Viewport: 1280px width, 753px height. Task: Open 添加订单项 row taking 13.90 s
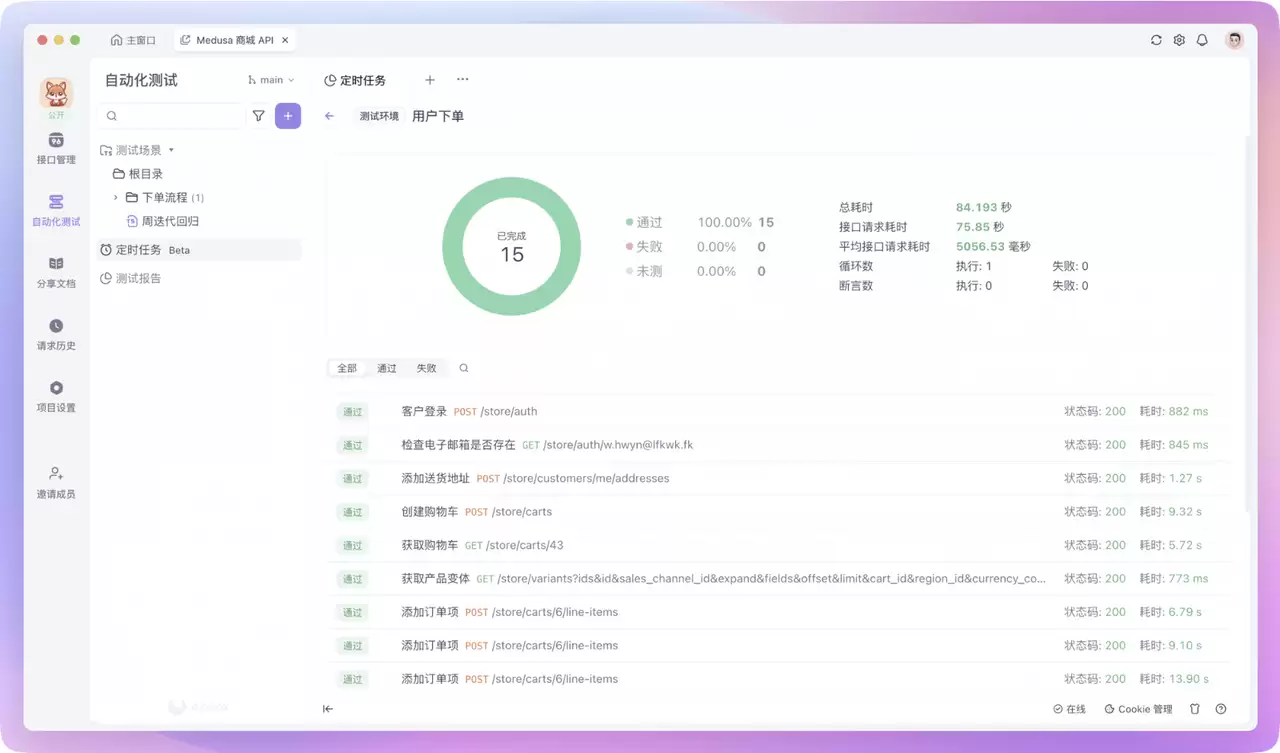[779, 679]
